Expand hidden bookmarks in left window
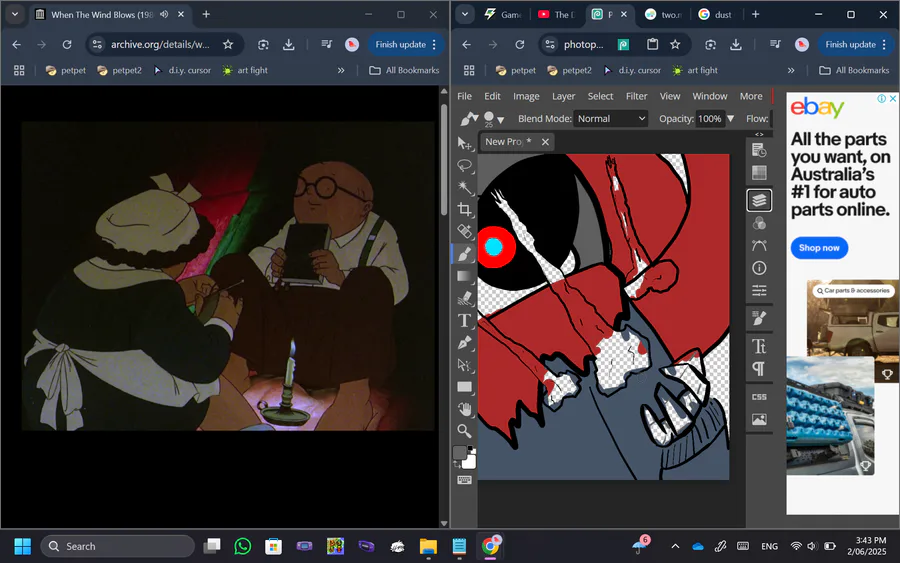This screenshot has width=900, height=563. pos(341,70)
